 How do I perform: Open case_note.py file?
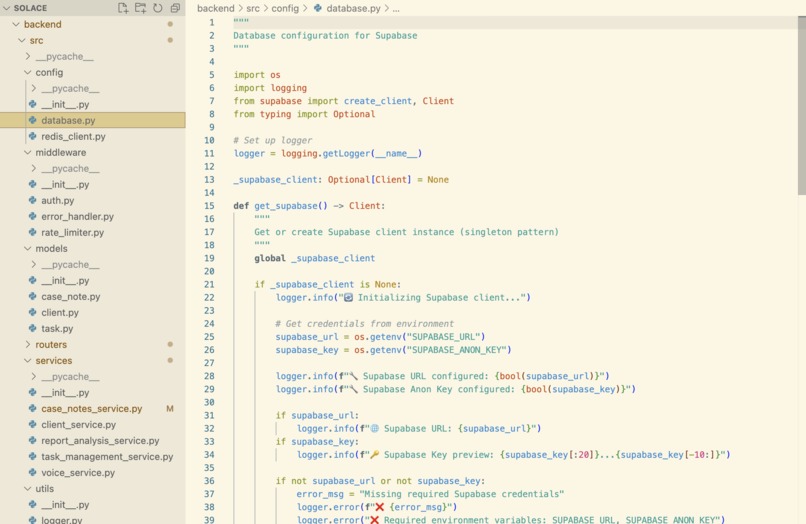click(70, 297)
